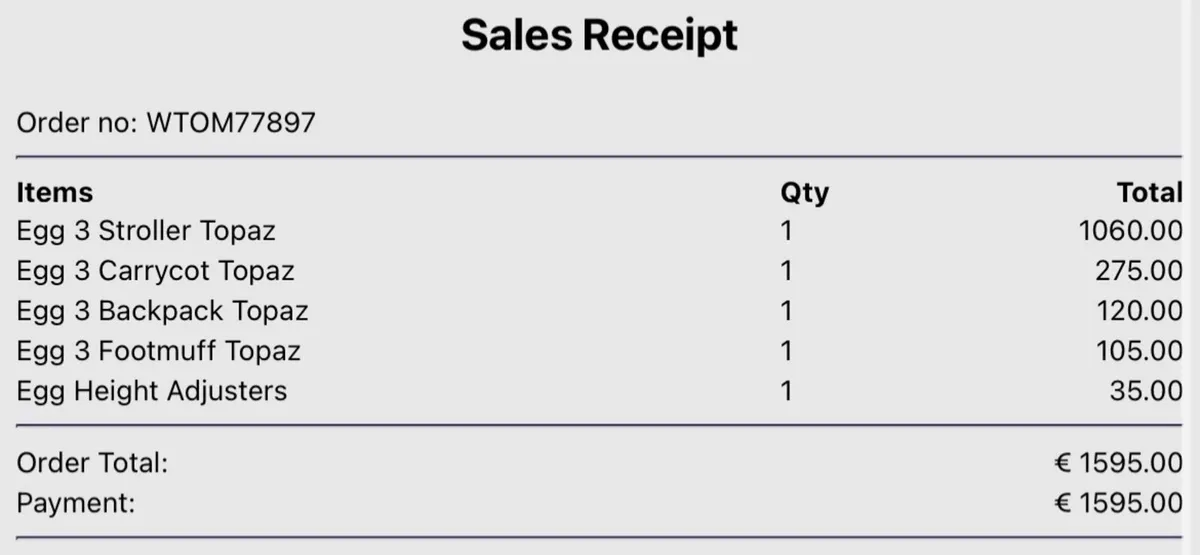Click the Order Total amount in euros
The height and width of the screenshot is (555, 1200).
1118,463
